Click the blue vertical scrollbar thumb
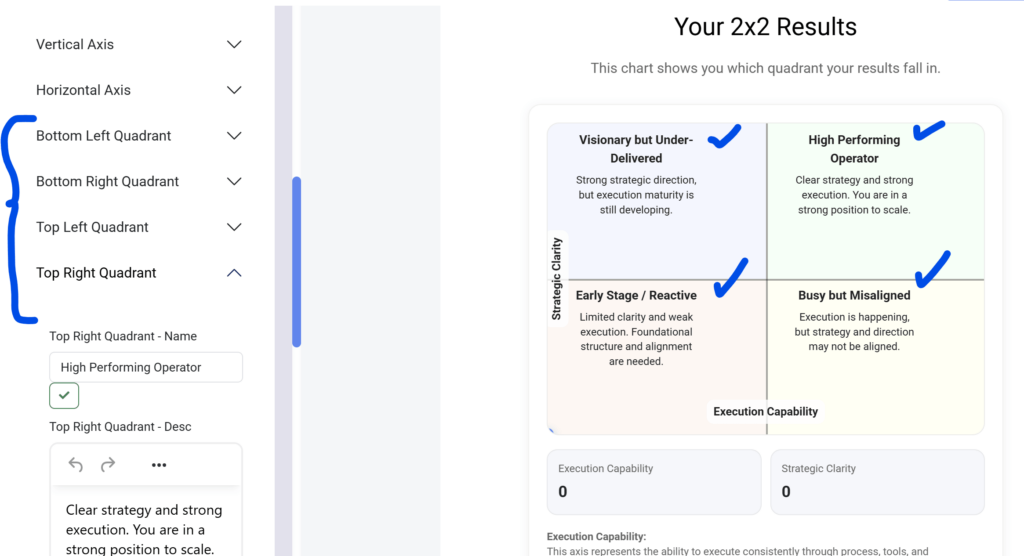The width and height of the screenshot is (1024, 556). pos(296,262)
